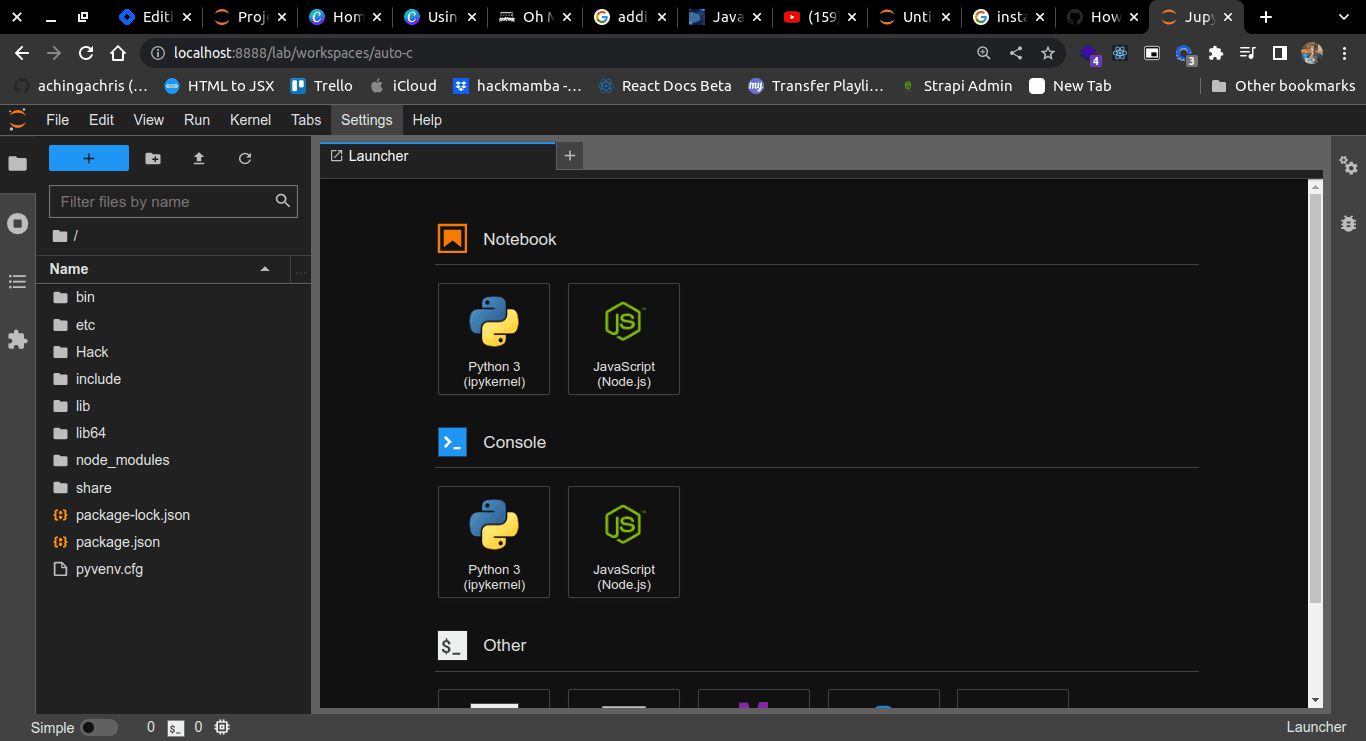Open the Table of Contents sidebar icon
This screenshot has width=1366, height=741.
17,282
